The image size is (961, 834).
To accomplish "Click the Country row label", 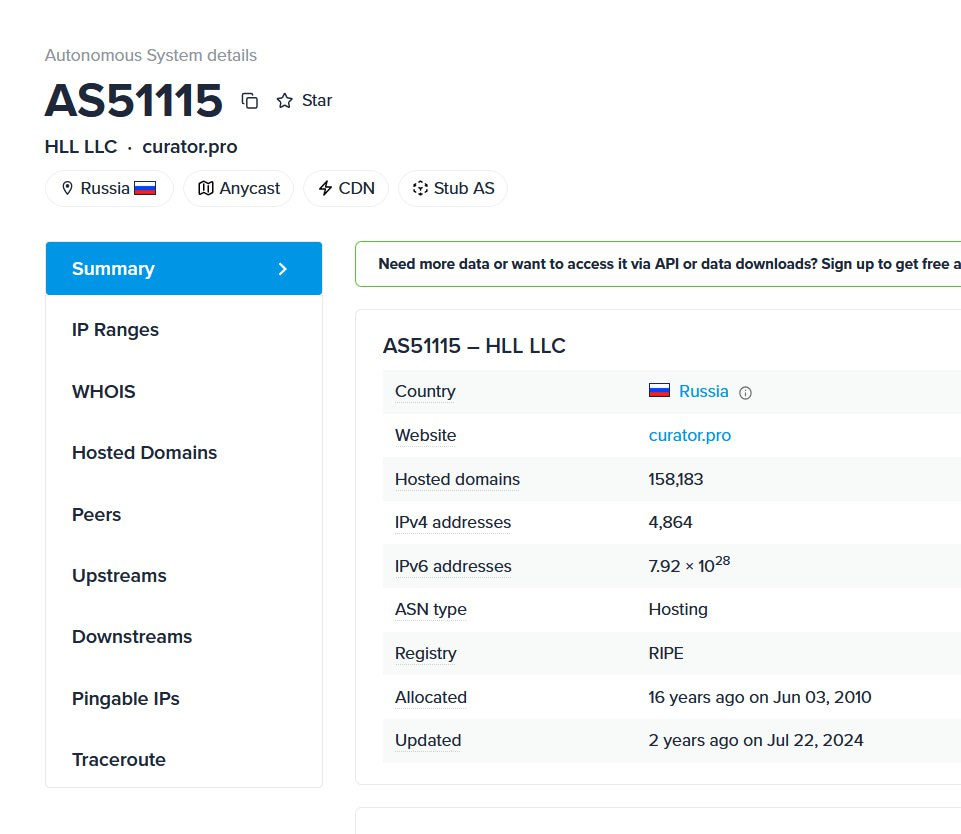I will (x=425, y=392).
